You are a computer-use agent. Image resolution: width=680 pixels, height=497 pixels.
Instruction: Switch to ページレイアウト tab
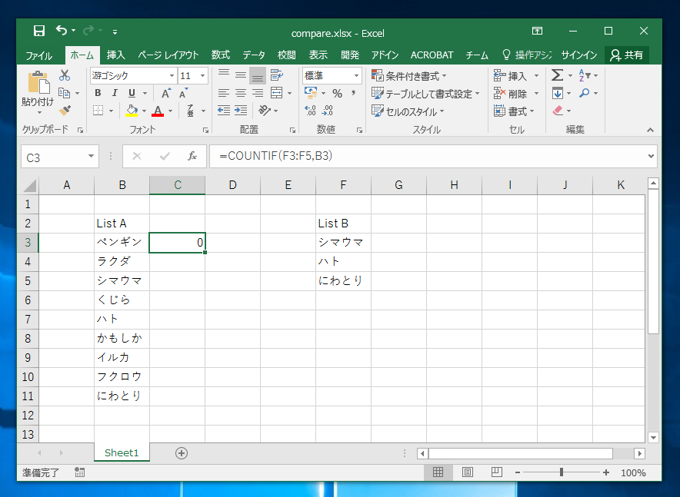(x=168, y=55)
